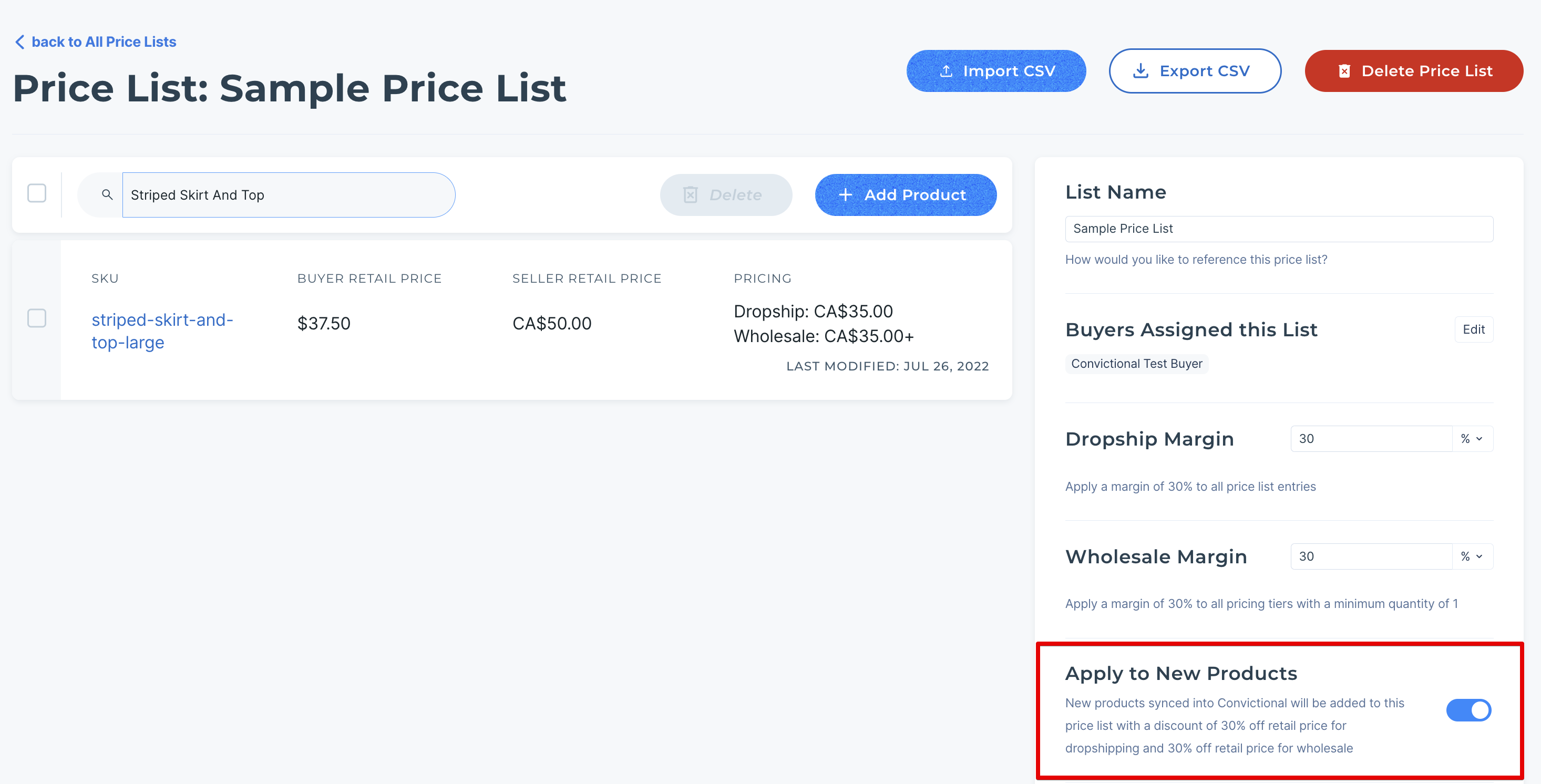Go back to All Price Lists
The width and height of the screenshot is (1541, 784).
(x=103, y=42)
